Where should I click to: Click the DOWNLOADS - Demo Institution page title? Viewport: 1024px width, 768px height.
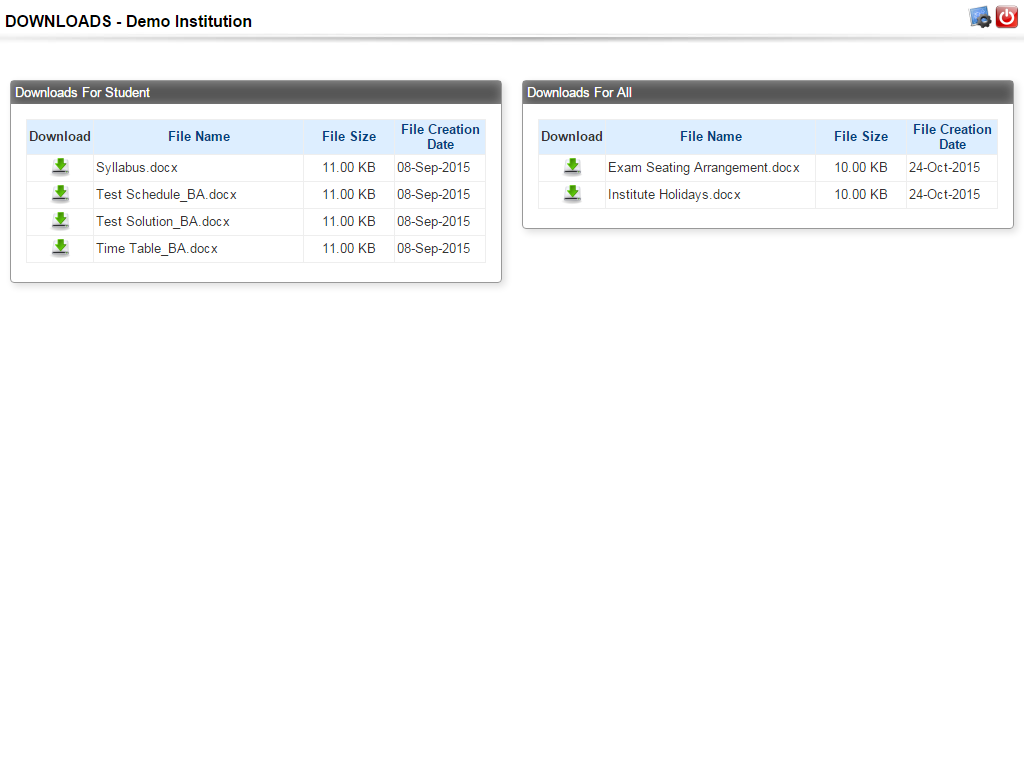pyautogui.click(x=129, y=22)
